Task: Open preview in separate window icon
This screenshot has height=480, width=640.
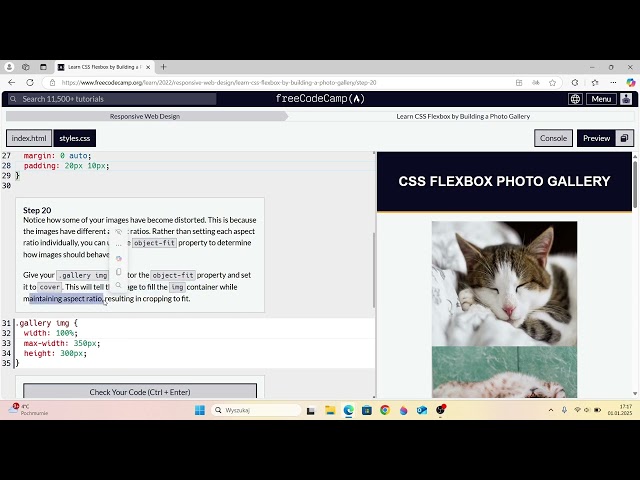Action: point(624,138)
